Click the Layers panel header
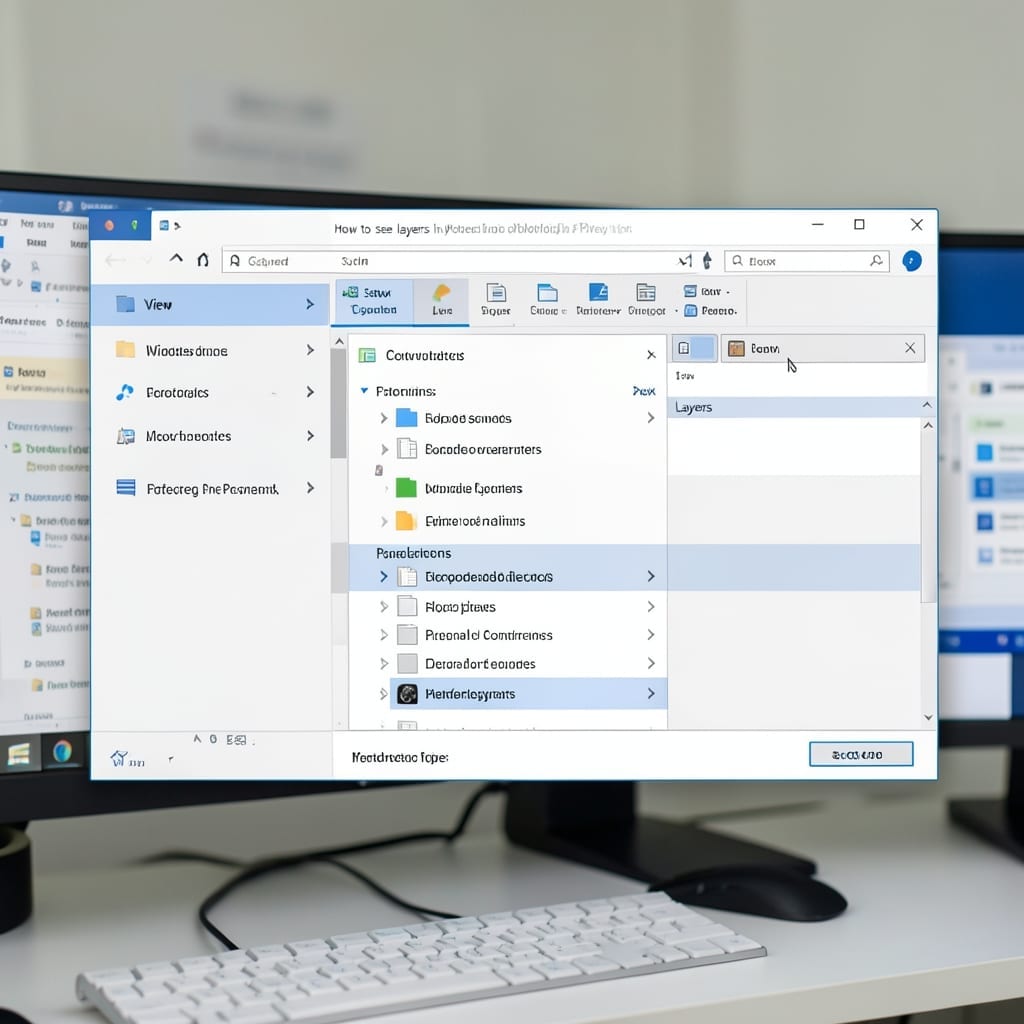The width and height of the screenshot is (1024, 1024). 801,407
